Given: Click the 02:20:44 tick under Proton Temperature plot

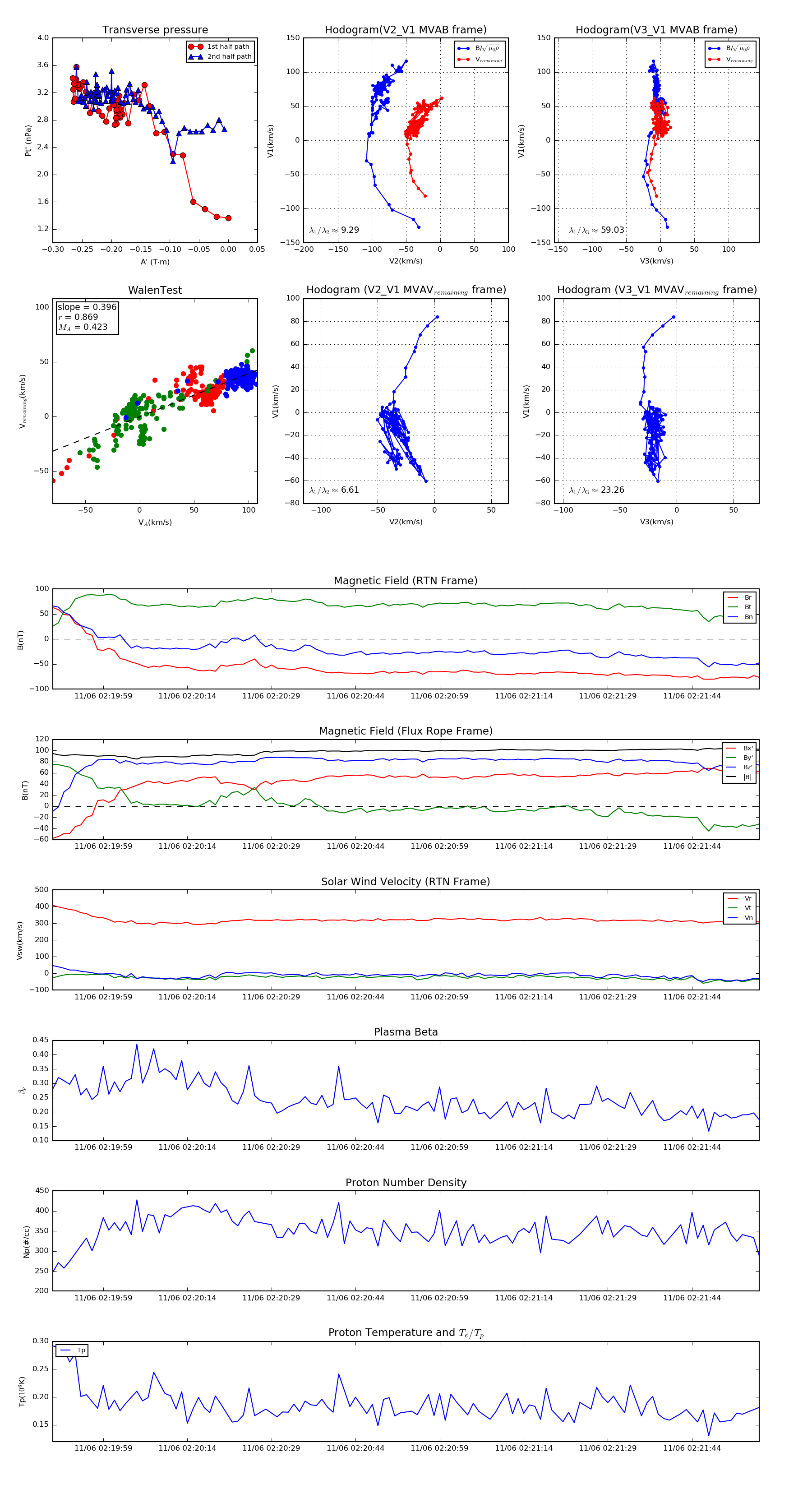Looking at the screenshot, I should (x=355, y=1448).
